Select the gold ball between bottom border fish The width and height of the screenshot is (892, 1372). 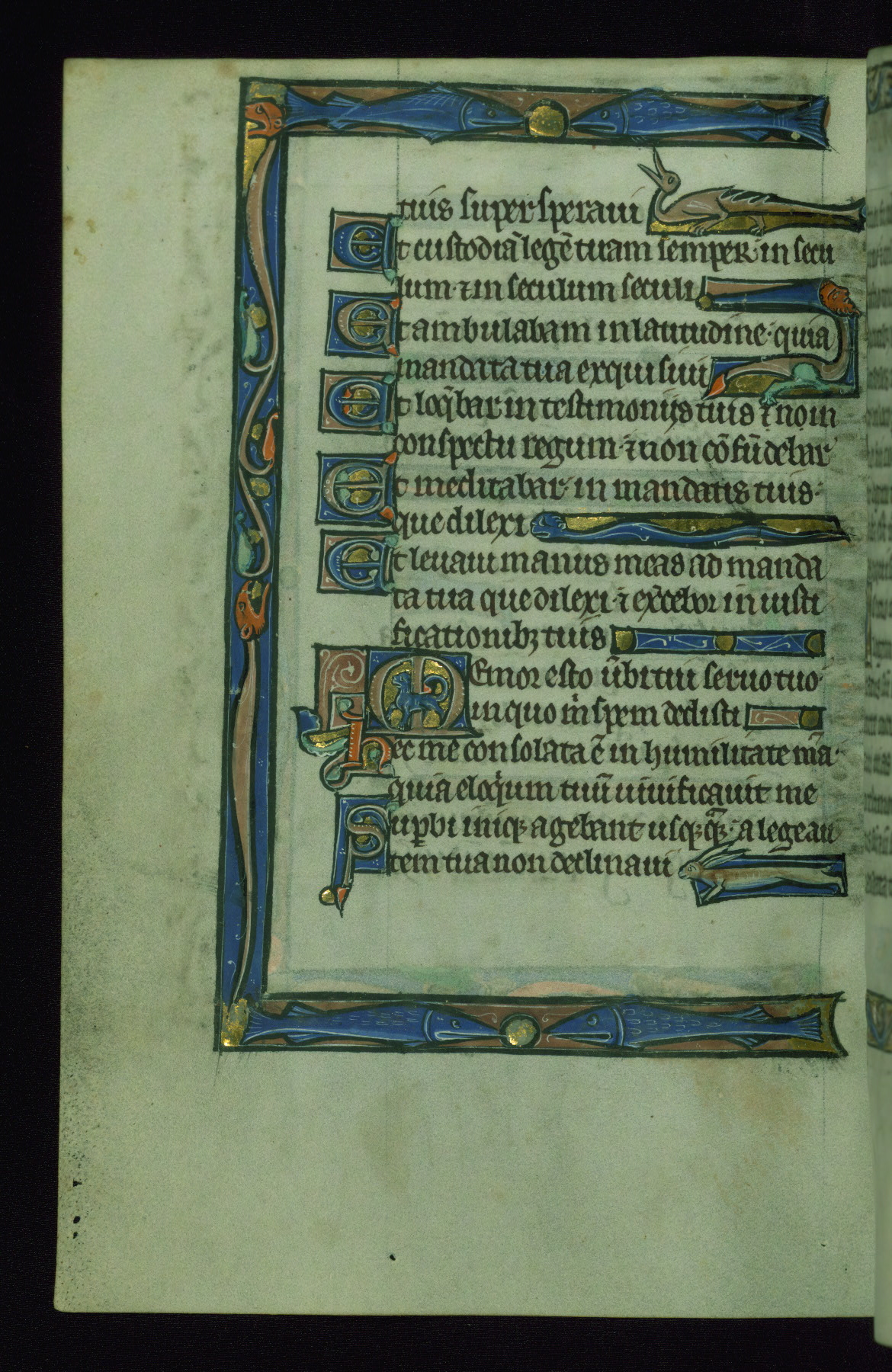pos(524,1031)
